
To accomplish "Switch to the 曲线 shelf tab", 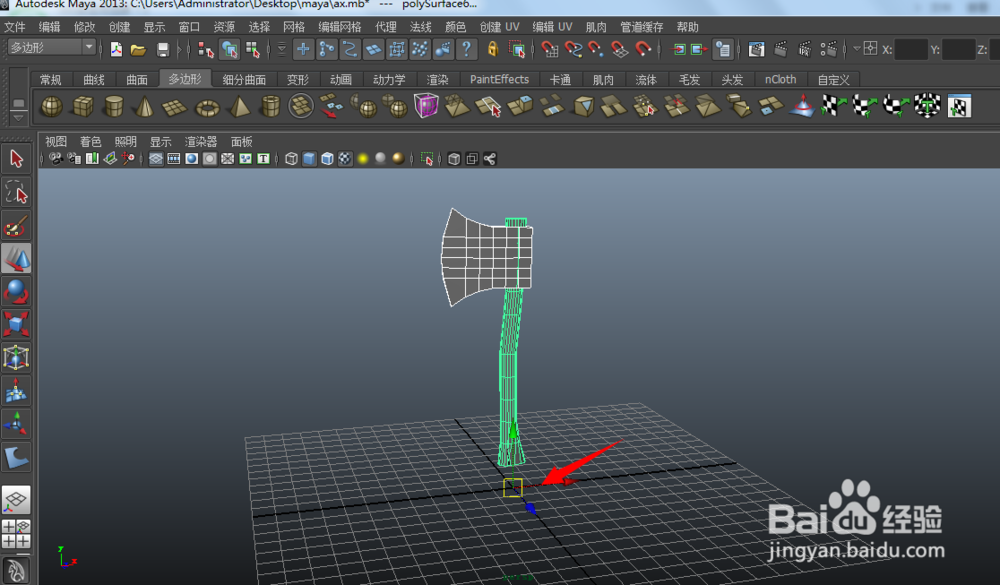I will [x=94, y=79].
